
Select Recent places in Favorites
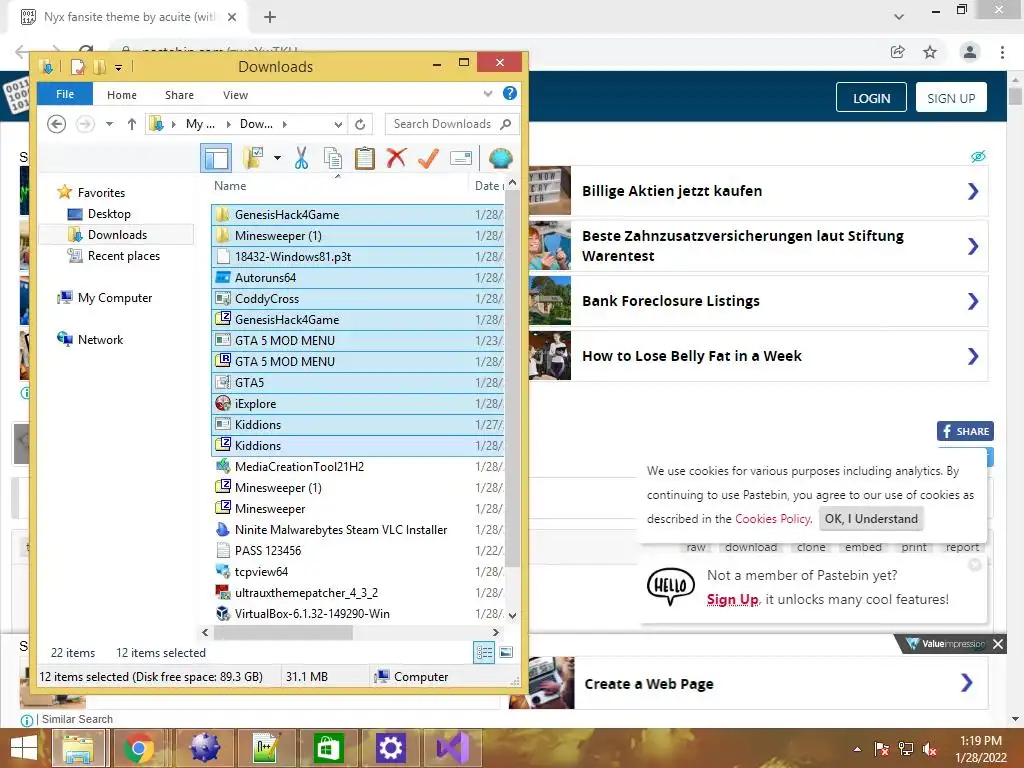coord(123,256)
